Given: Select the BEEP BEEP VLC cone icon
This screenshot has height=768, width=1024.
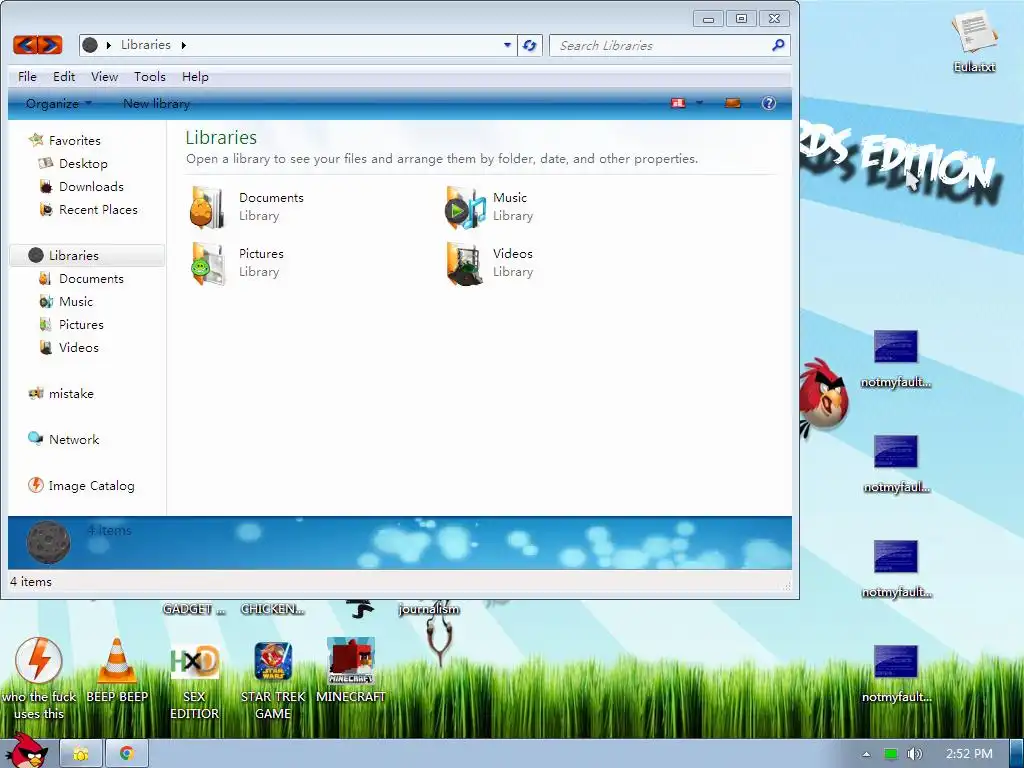Looking at the screenshot, I should (x=117, y=671).
